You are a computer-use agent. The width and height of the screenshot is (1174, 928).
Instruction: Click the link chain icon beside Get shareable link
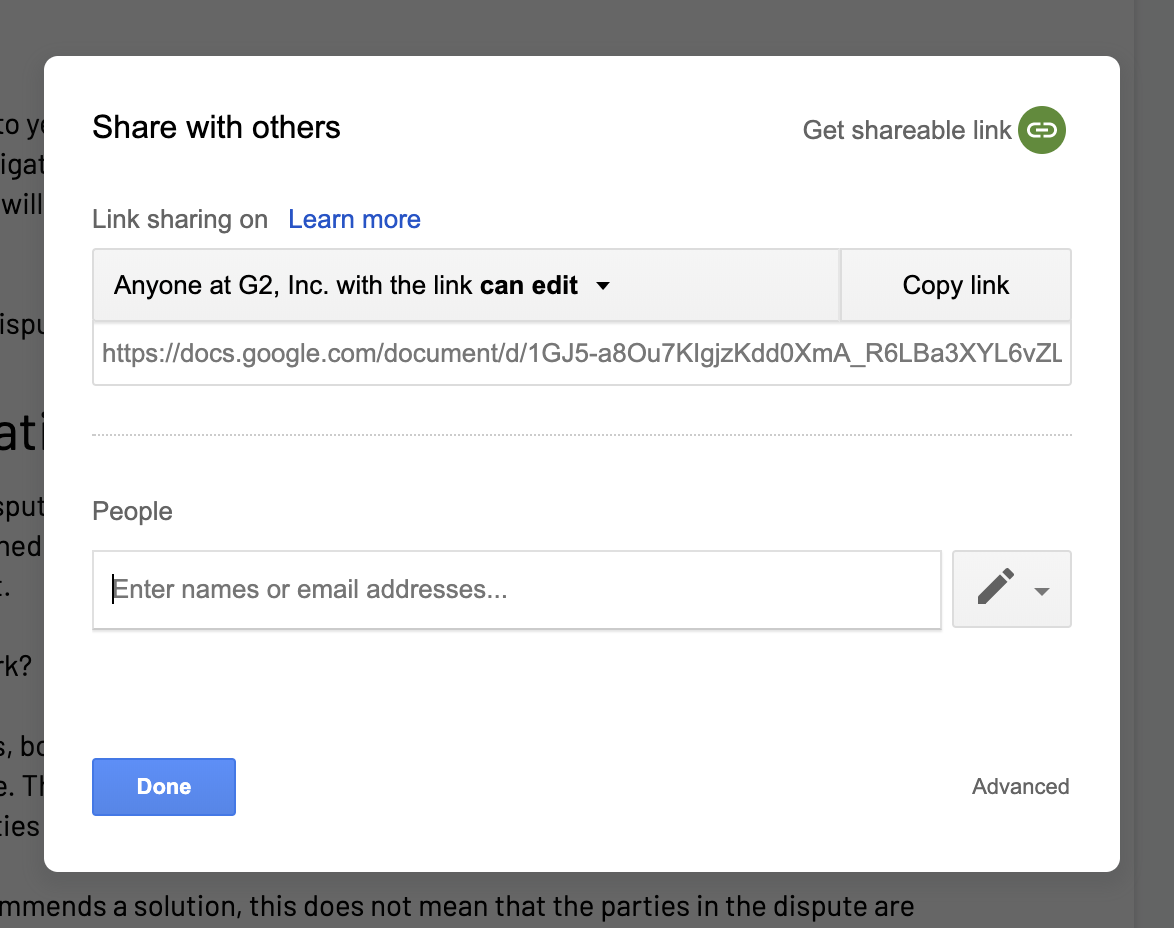[x=1041, y=129]
